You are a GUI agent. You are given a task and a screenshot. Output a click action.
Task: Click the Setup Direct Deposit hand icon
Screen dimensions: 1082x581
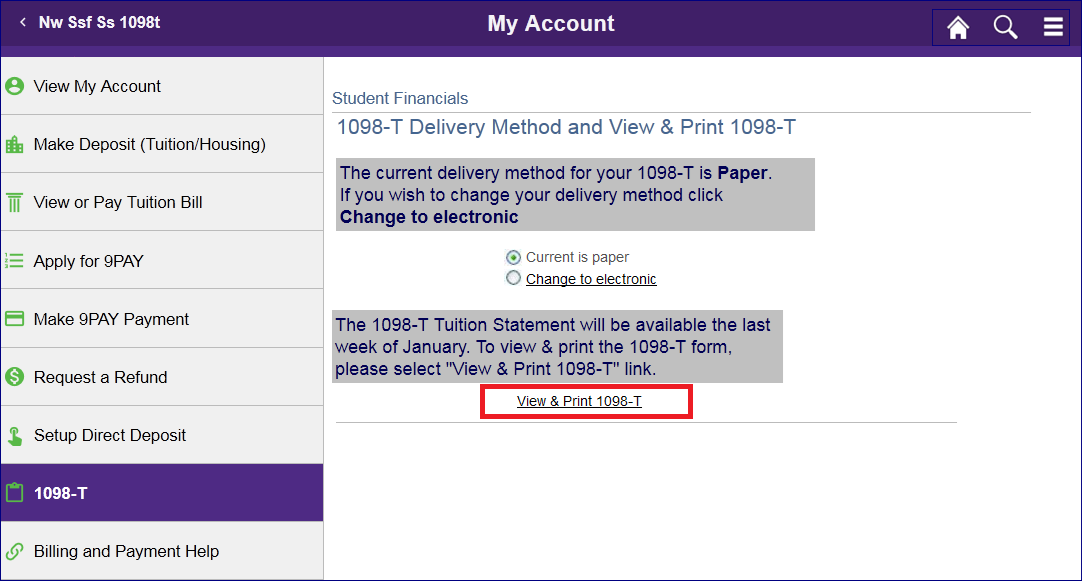coord(14,435)
